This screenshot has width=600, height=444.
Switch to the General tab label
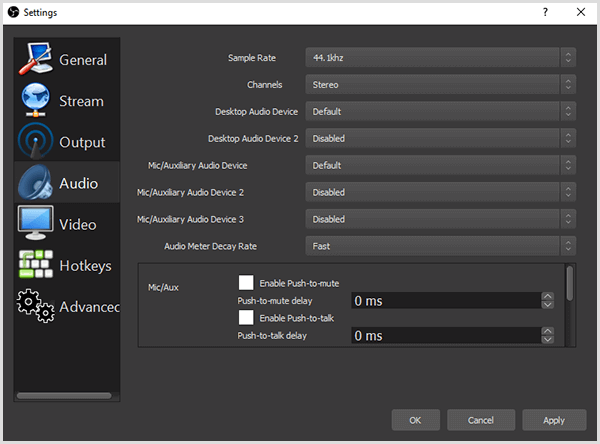(x=83, y=60)
